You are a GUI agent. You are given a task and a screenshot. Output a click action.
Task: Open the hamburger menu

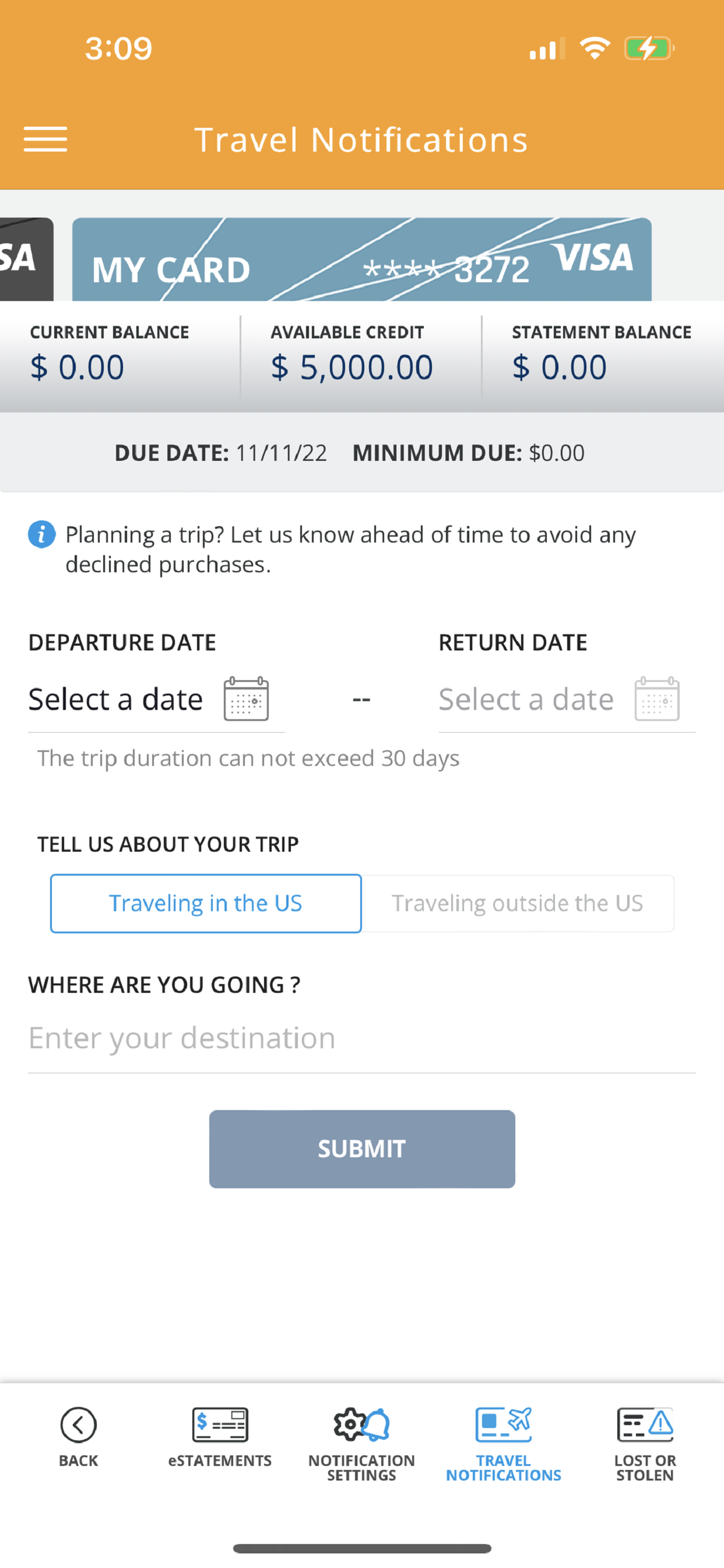[x=45, y=139]
